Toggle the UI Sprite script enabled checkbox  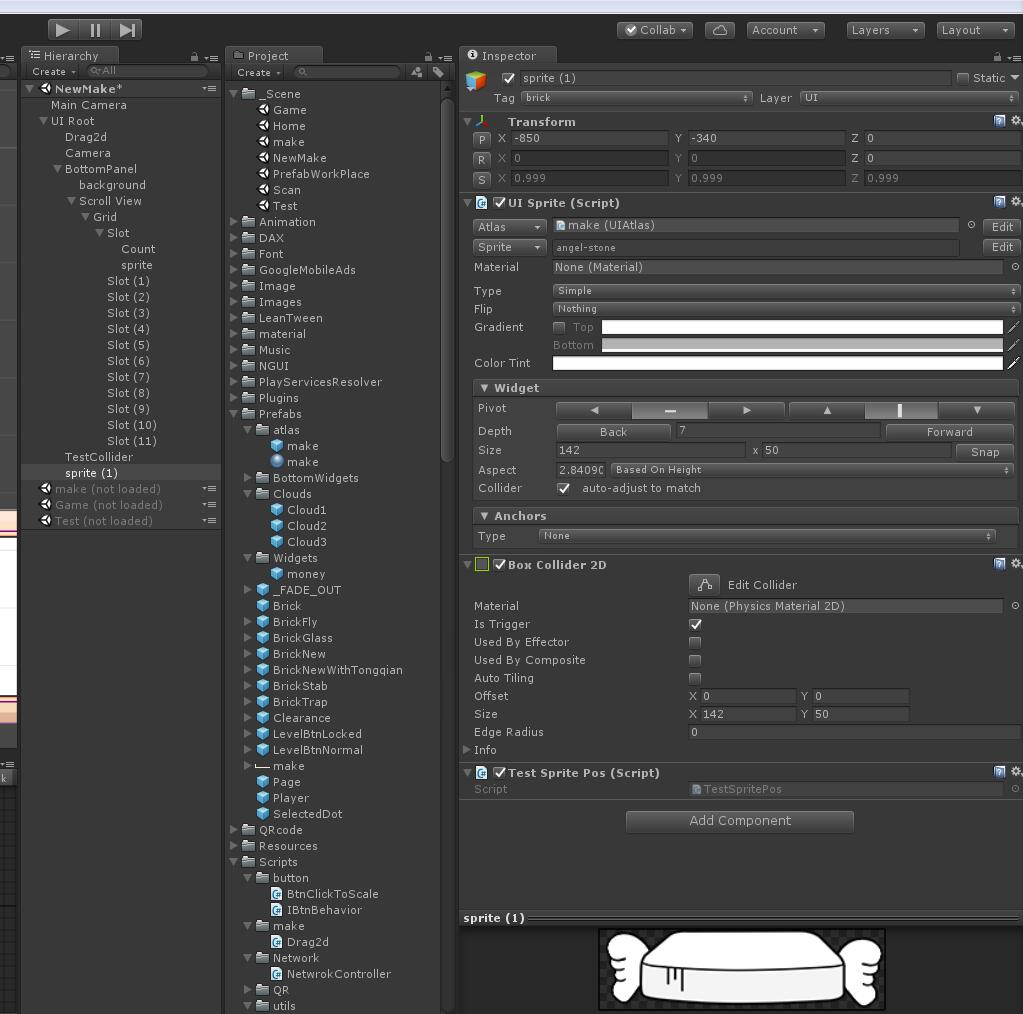click(500, 203)
